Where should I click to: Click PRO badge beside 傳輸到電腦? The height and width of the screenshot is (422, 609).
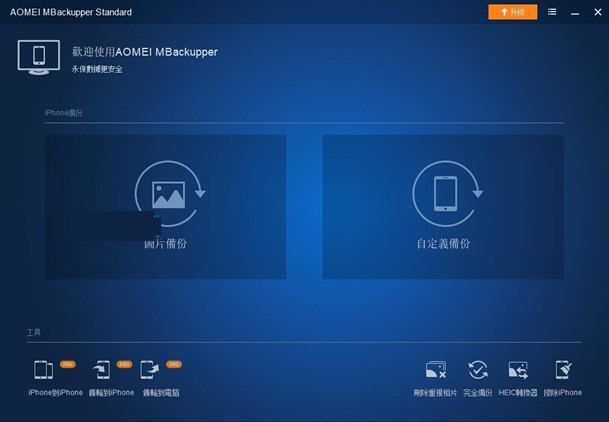pyautogui.click(x=174, y=364)
